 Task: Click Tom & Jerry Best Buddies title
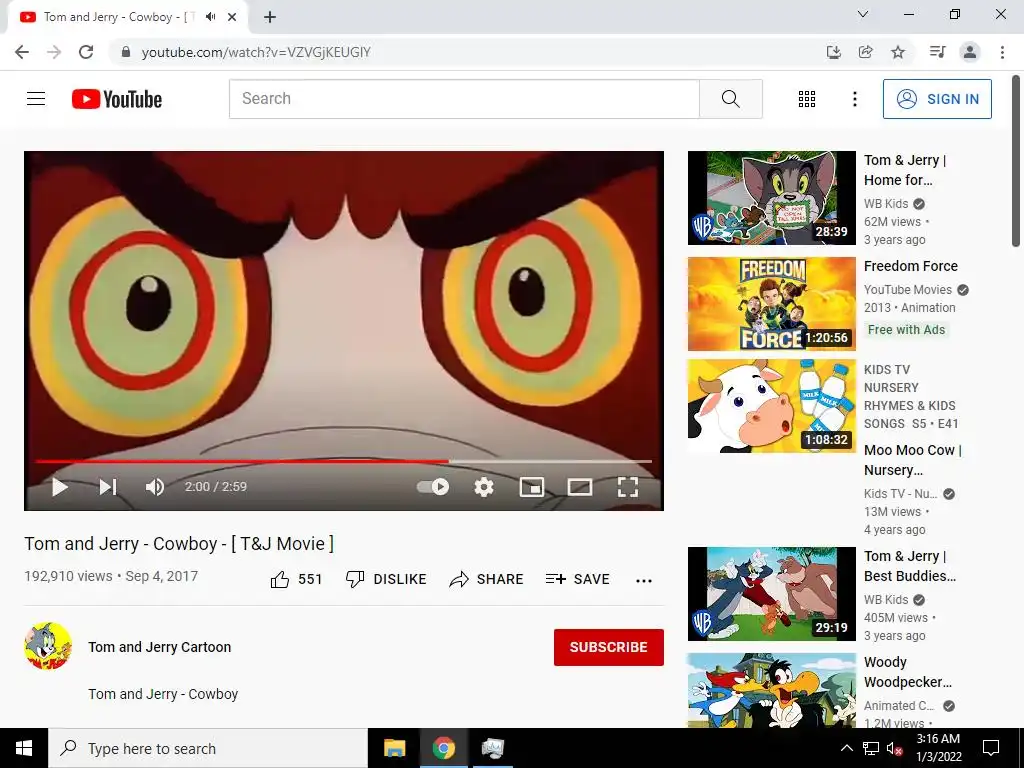pyautogui.click(x=910, y=566)
